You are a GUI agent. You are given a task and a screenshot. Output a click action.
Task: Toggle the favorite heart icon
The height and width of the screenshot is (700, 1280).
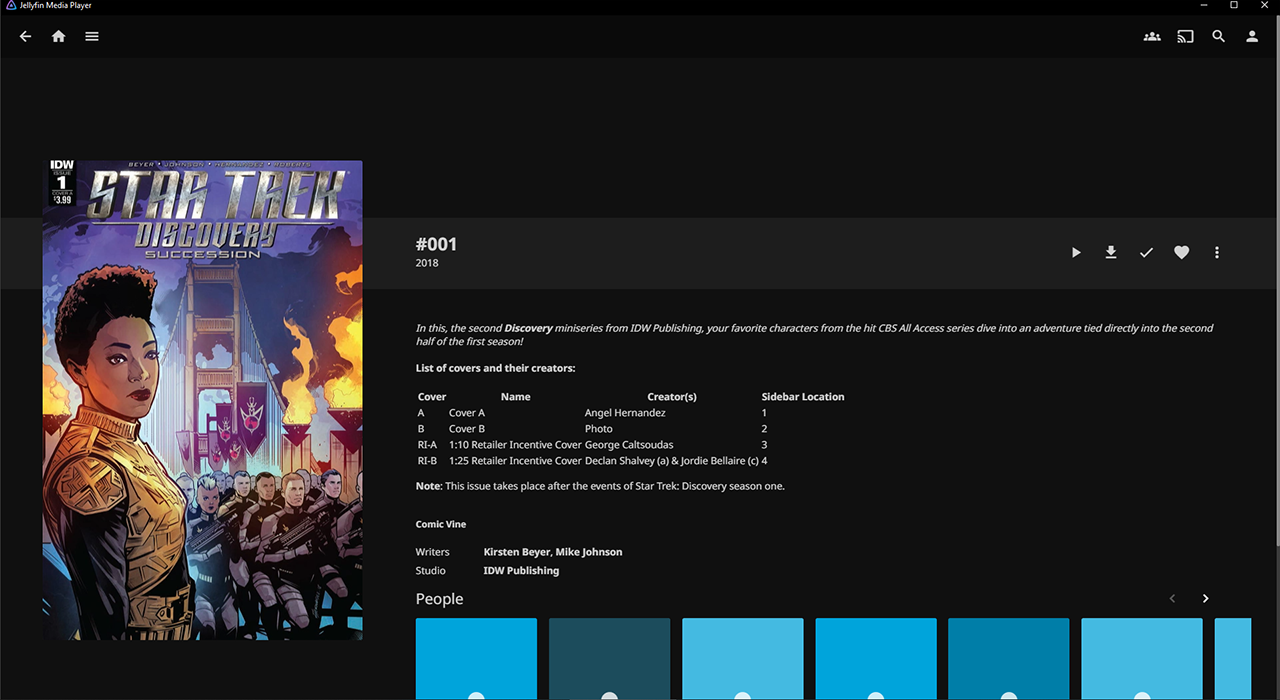point(1181,253)
